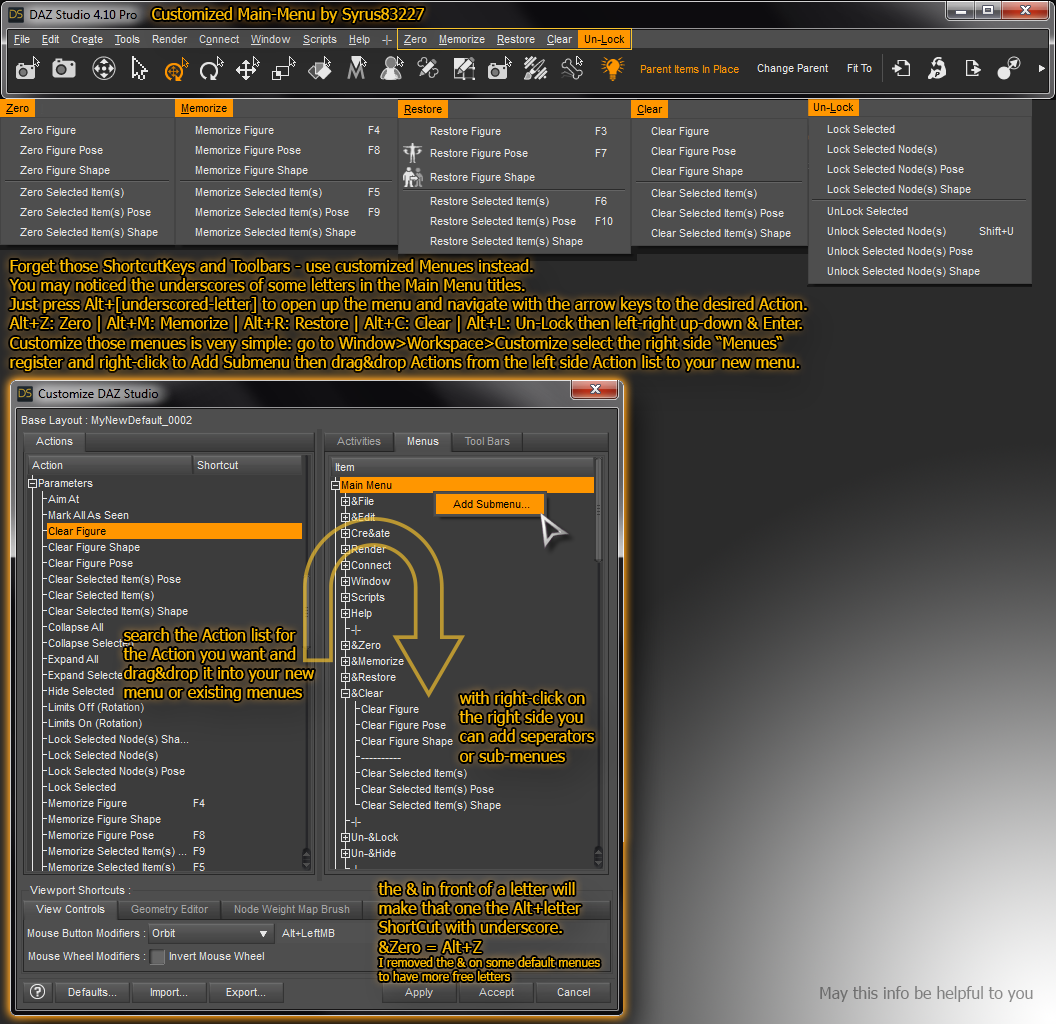
Task: Collapse the Parameters group in the Actions list
Action: pos(32,483)
